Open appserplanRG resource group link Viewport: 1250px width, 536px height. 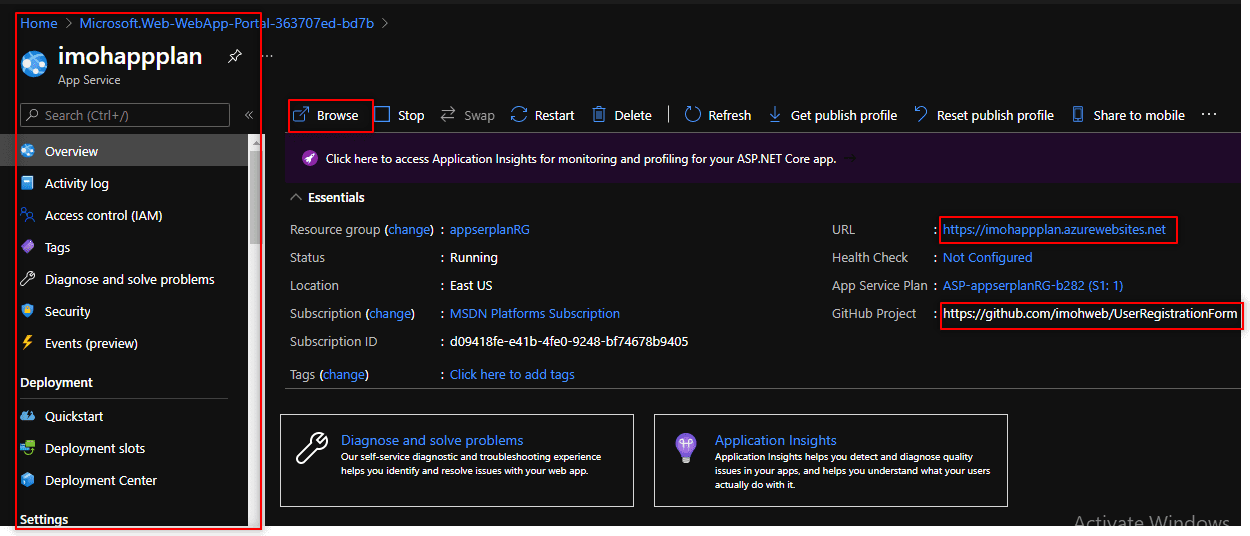[490, 229]
